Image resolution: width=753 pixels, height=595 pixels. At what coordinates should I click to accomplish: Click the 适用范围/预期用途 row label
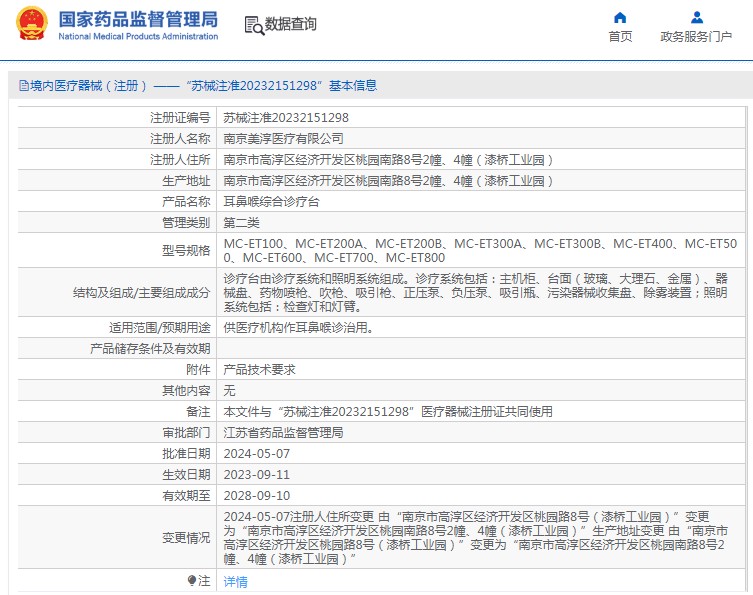coord(160,328)
